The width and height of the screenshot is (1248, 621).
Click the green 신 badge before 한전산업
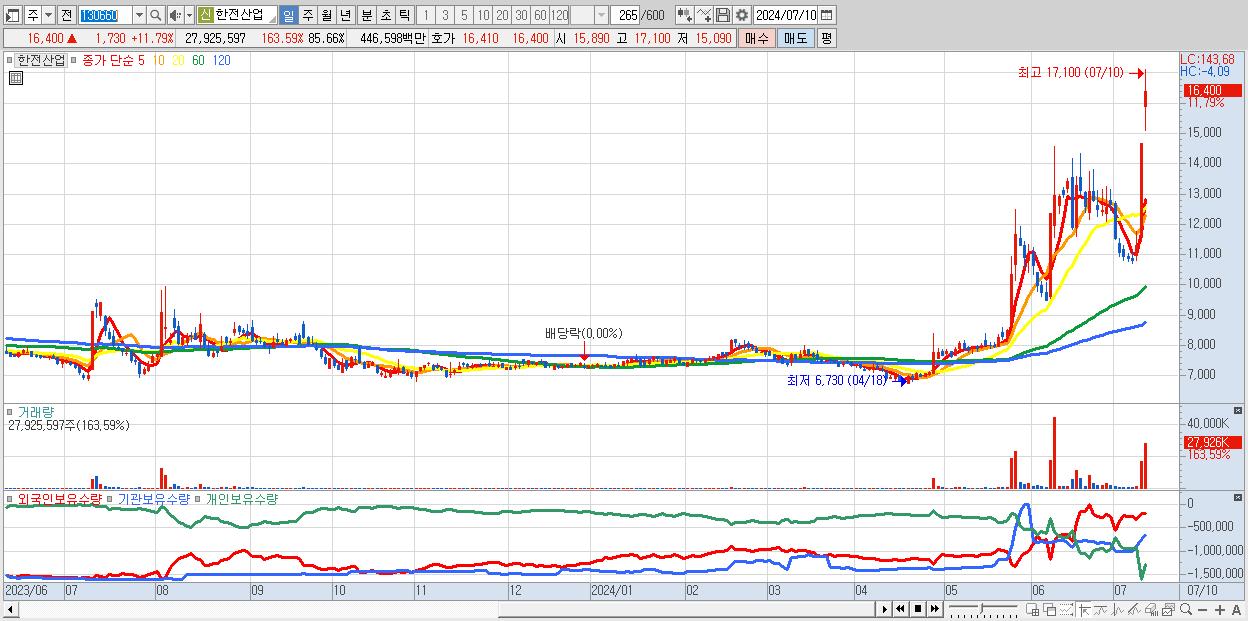205,15
